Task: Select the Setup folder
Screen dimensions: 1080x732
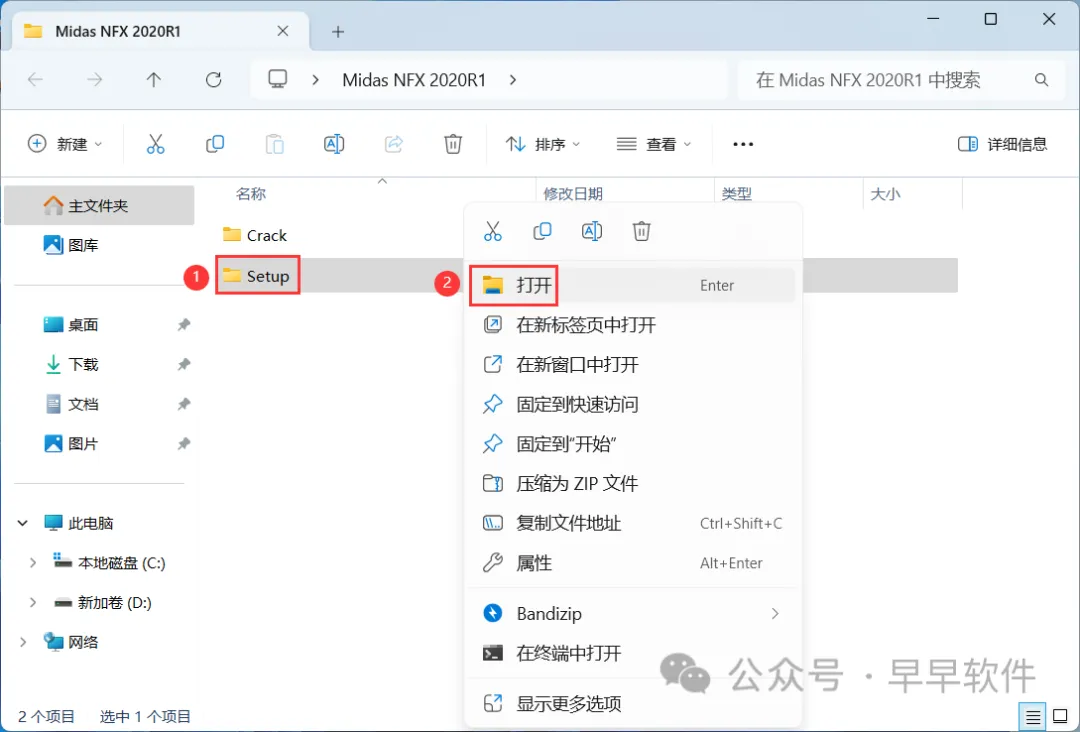Action: click(256, 276)
